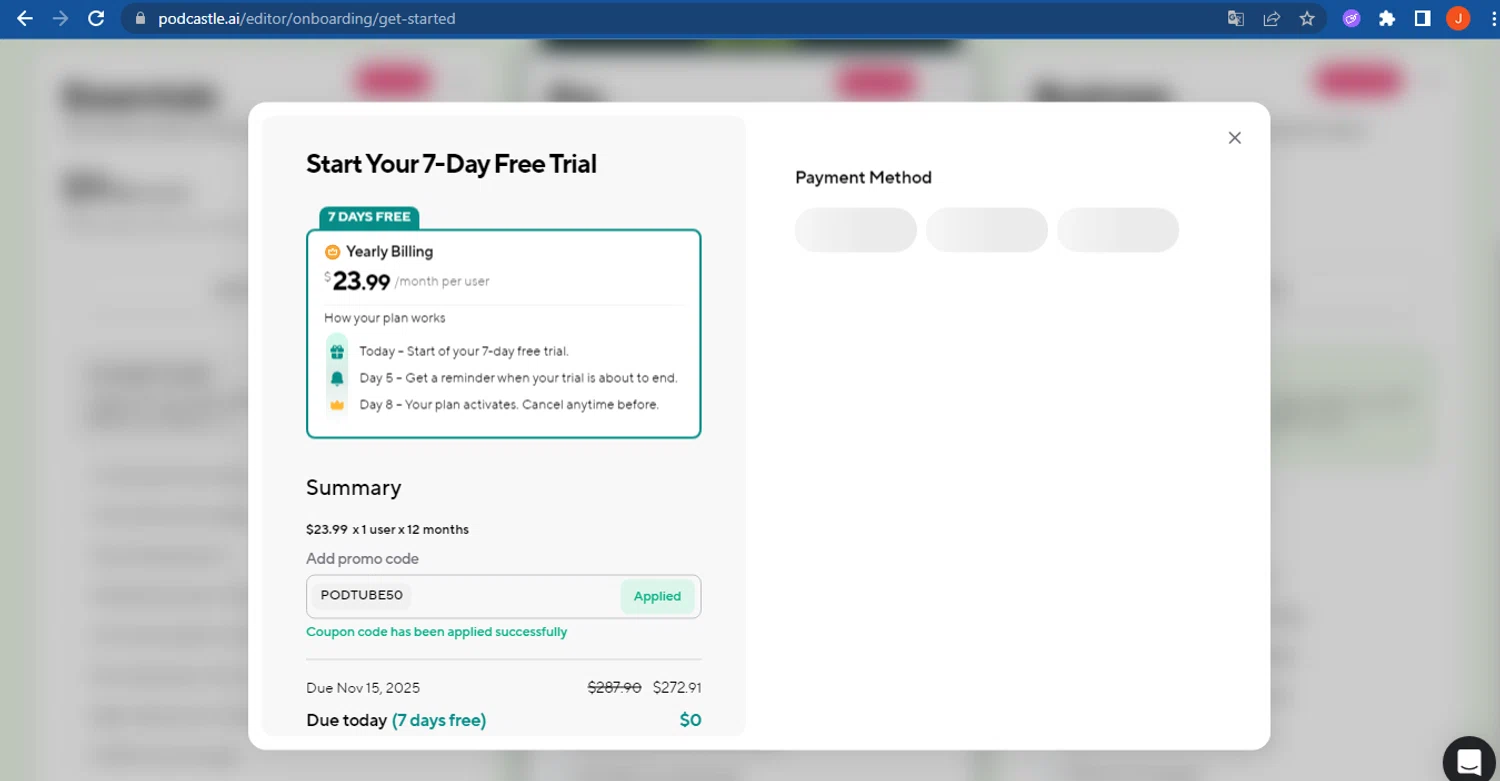The width and height of the screenshot is (1500, 781).
Task: Click the PODTUBE50 promo code chip
Action: pos(362,595)
